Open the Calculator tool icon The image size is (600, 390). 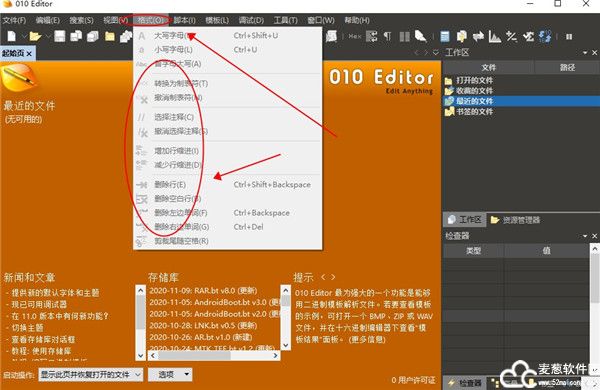pos(445,36)
